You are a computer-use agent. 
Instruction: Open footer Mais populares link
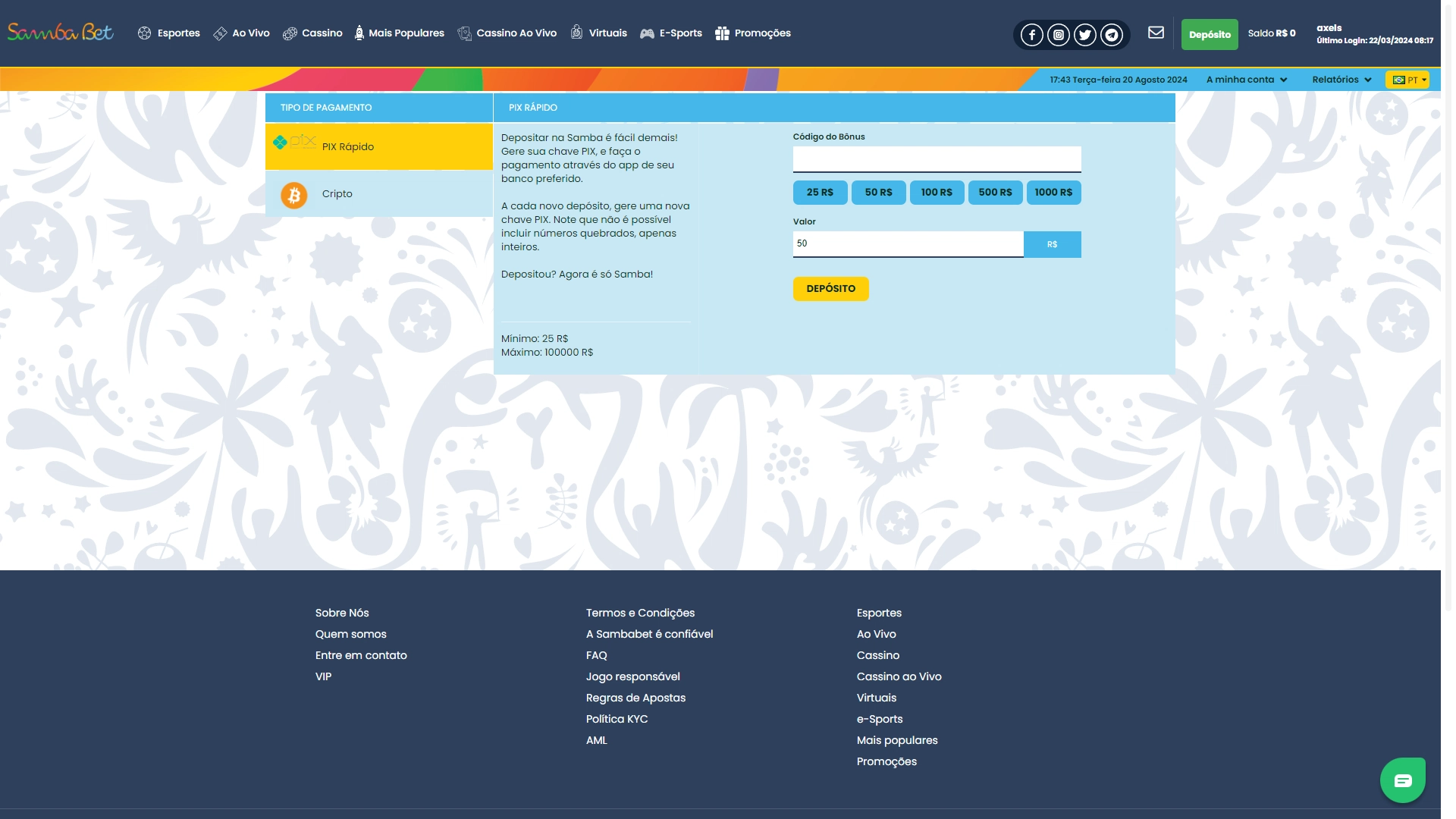pos(897,740)
